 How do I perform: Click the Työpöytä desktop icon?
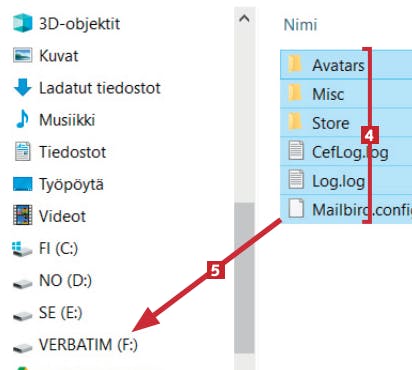point(23,184)
